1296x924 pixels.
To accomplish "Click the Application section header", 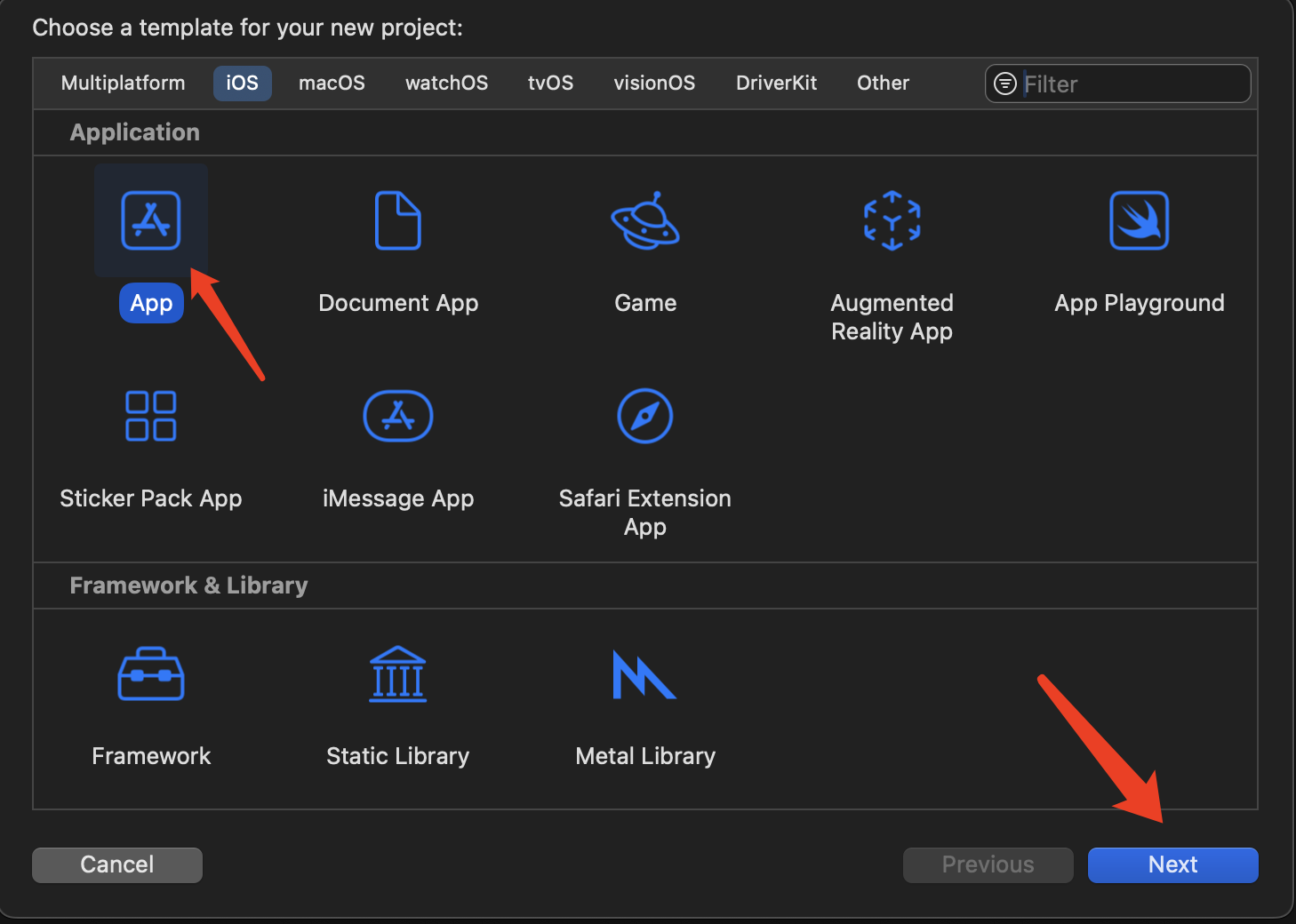I will click(x=135, y=132).
